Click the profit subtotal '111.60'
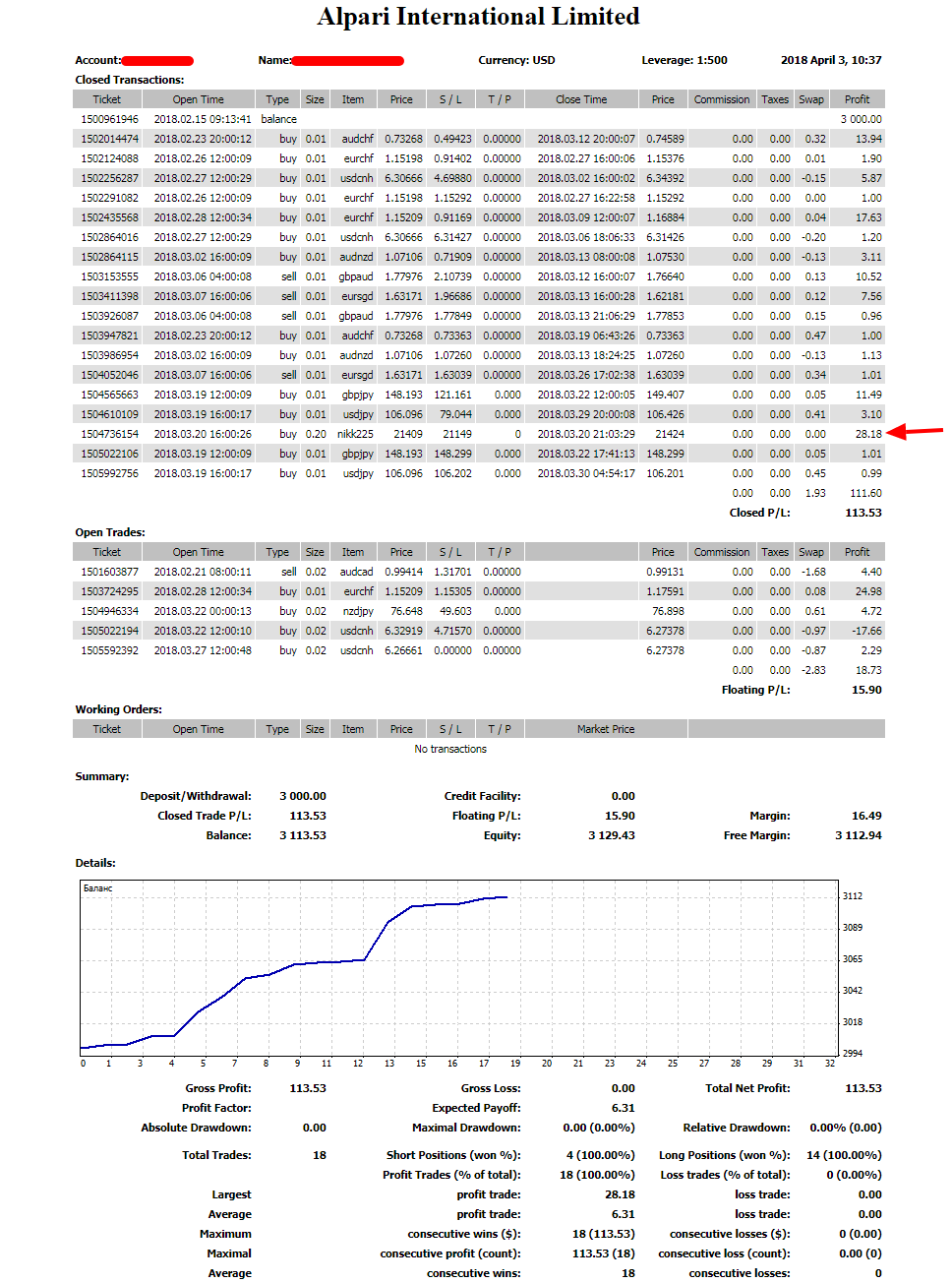This screenshot has width=952, height=1283. [x=866, y=493]
